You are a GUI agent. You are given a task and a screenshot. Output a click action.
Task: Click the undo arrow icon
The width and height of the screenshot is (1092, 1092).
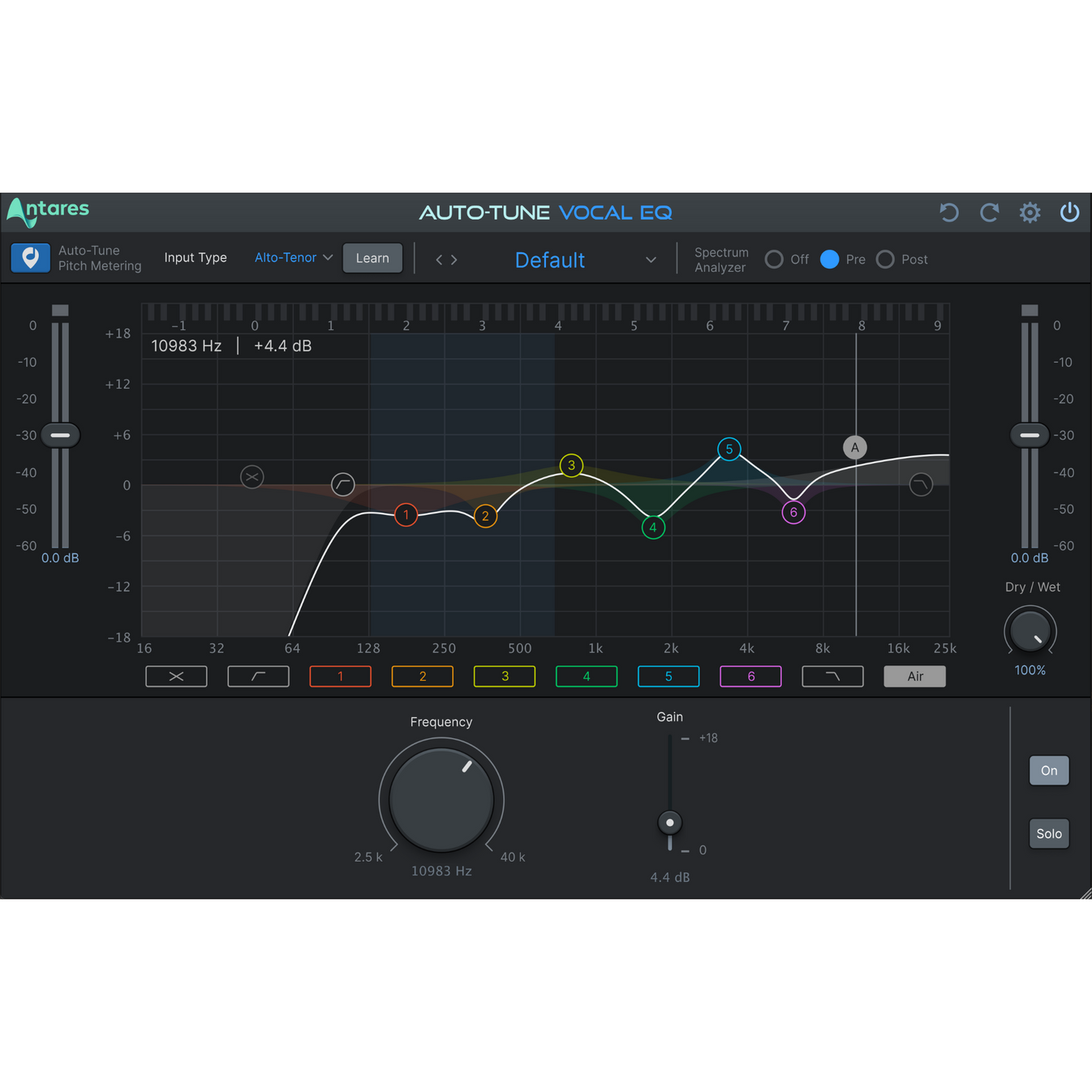[x=948, y=213]
